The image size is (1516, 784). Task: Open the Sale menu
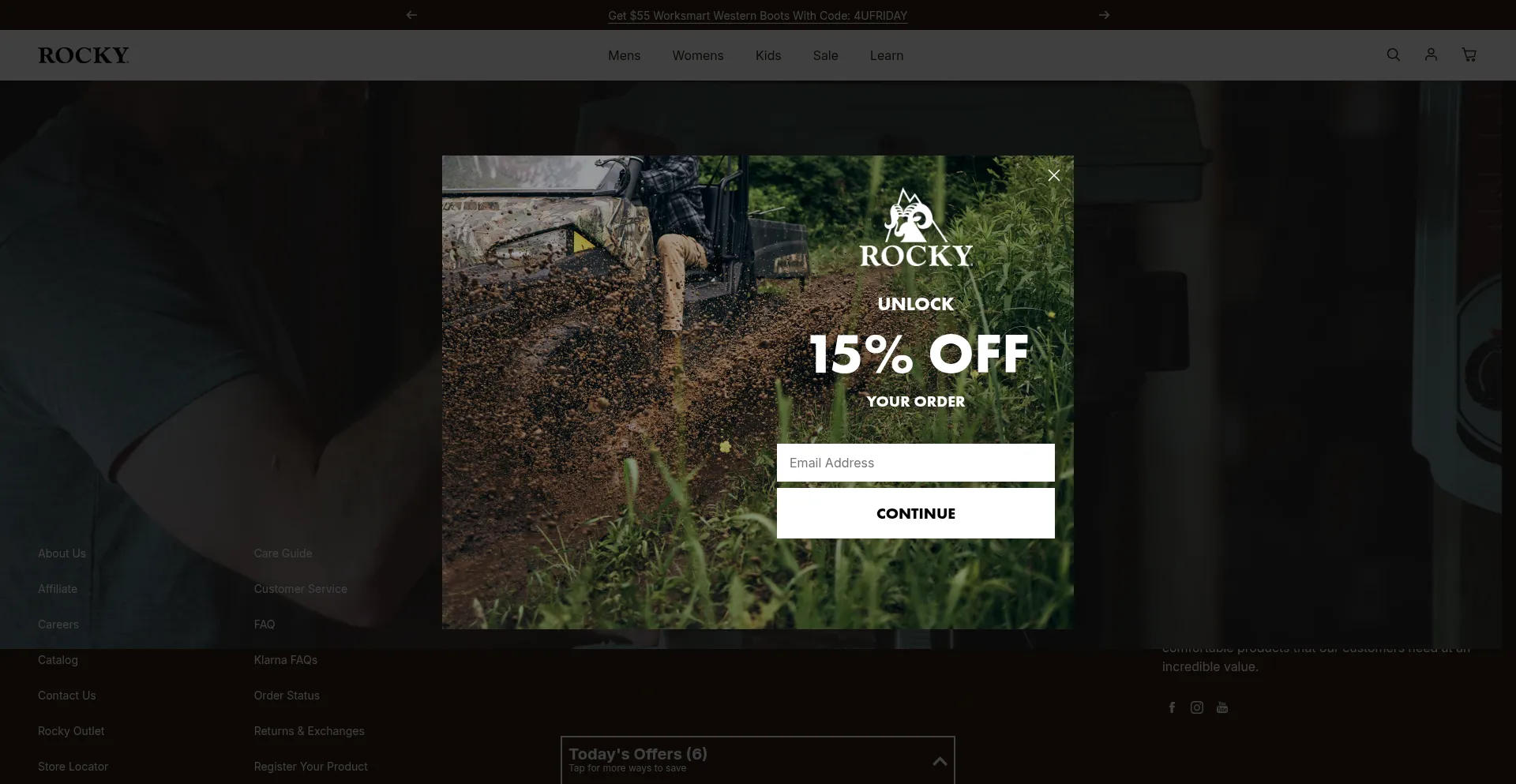[x=825, y=55]
